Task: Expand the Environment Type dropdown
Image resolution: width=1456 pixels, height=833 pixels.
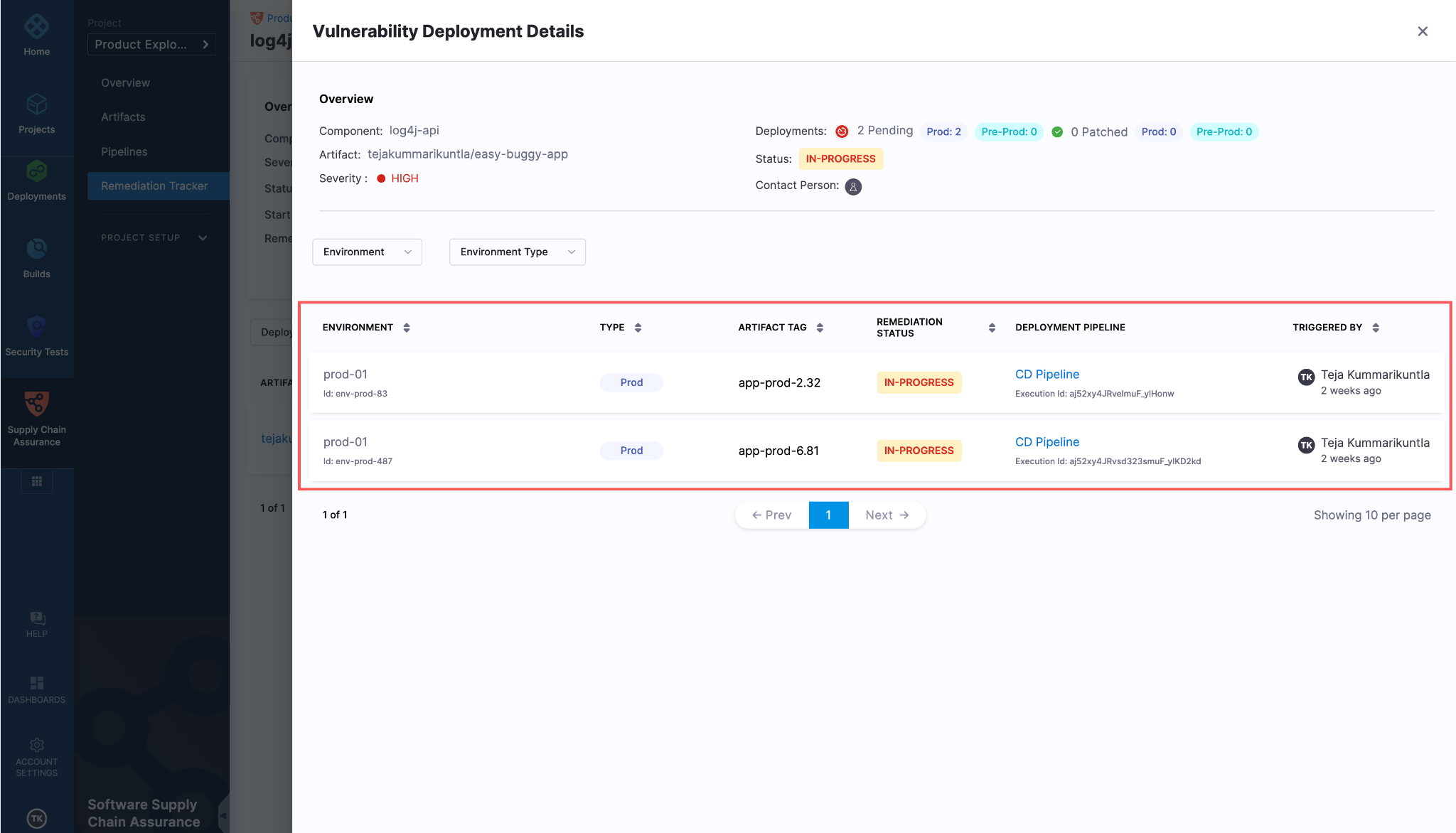Action: click(x=517, y=251)
